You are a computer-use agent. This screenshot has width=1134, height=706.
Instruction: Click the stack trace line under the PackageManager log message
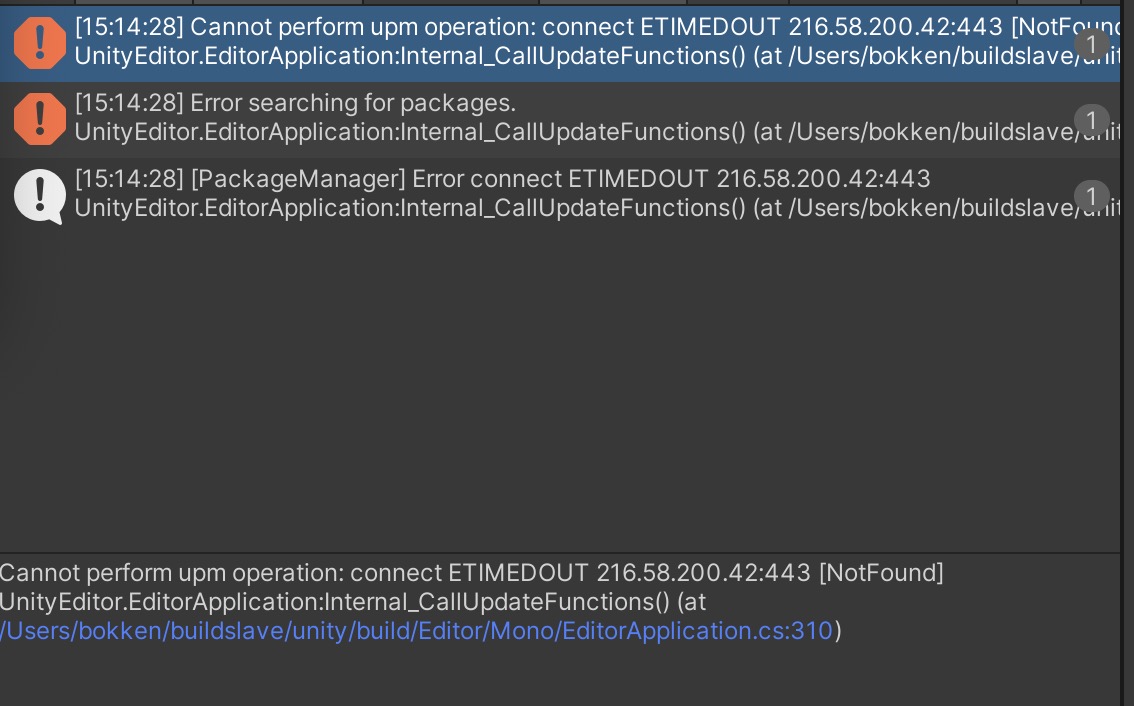click(597, 208)
